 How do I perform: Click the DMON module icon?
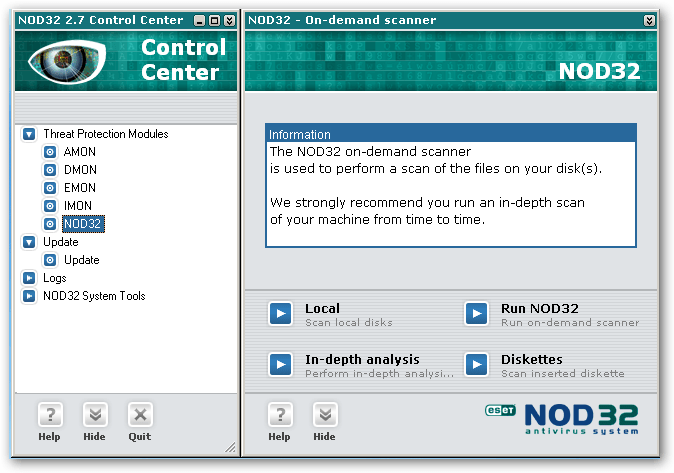click(50, 170)
